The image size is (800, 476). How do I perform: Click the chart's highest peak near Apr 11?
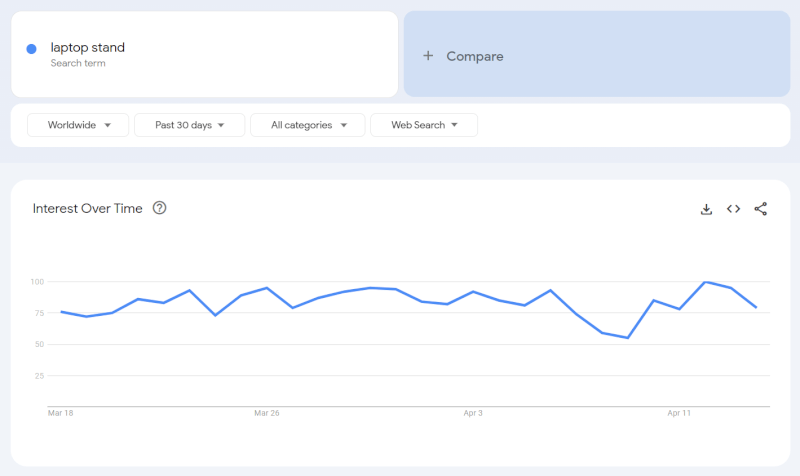pos(705,282)
